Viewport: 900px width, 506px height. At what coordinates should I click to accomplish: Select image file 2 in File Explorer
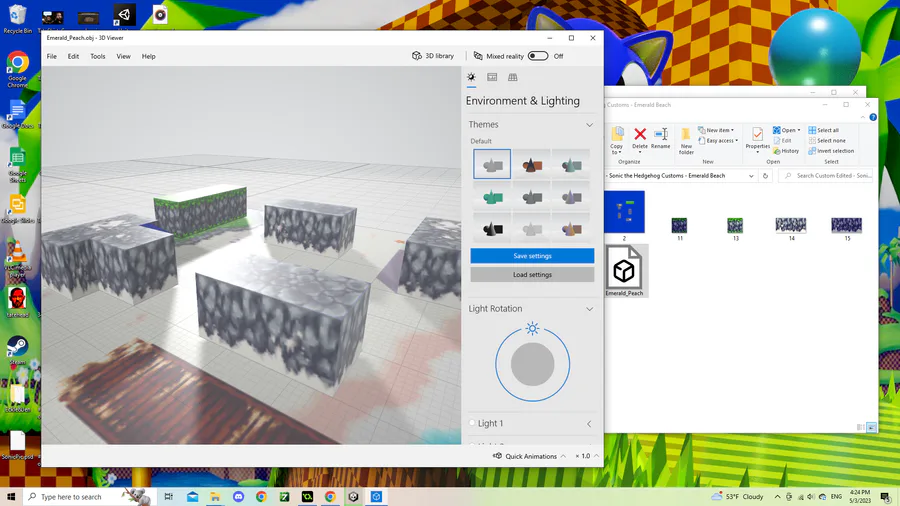click(x=624, y=215)
